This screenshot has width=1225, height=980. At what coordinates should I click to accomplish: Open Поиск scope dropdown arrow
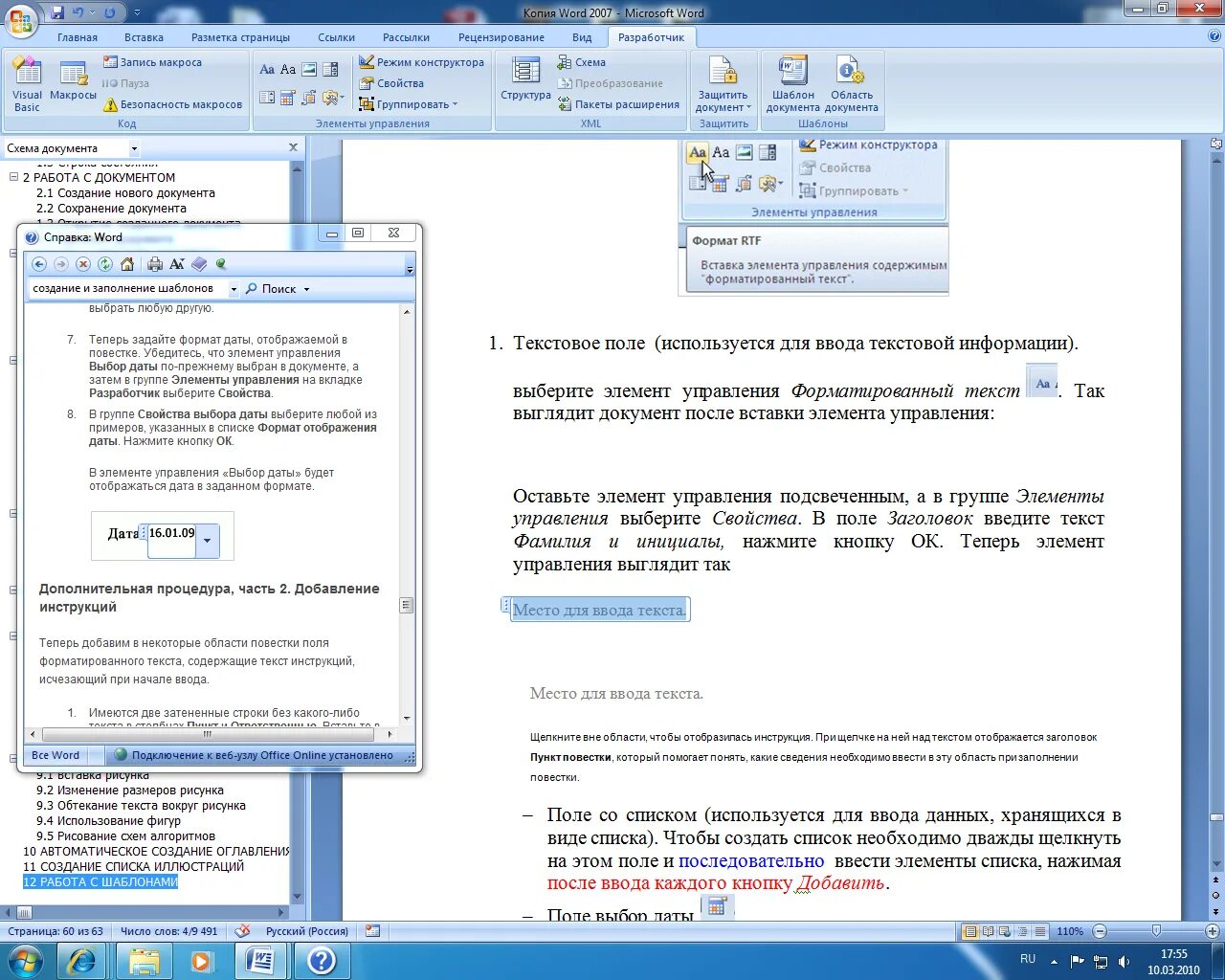(306, 289)
